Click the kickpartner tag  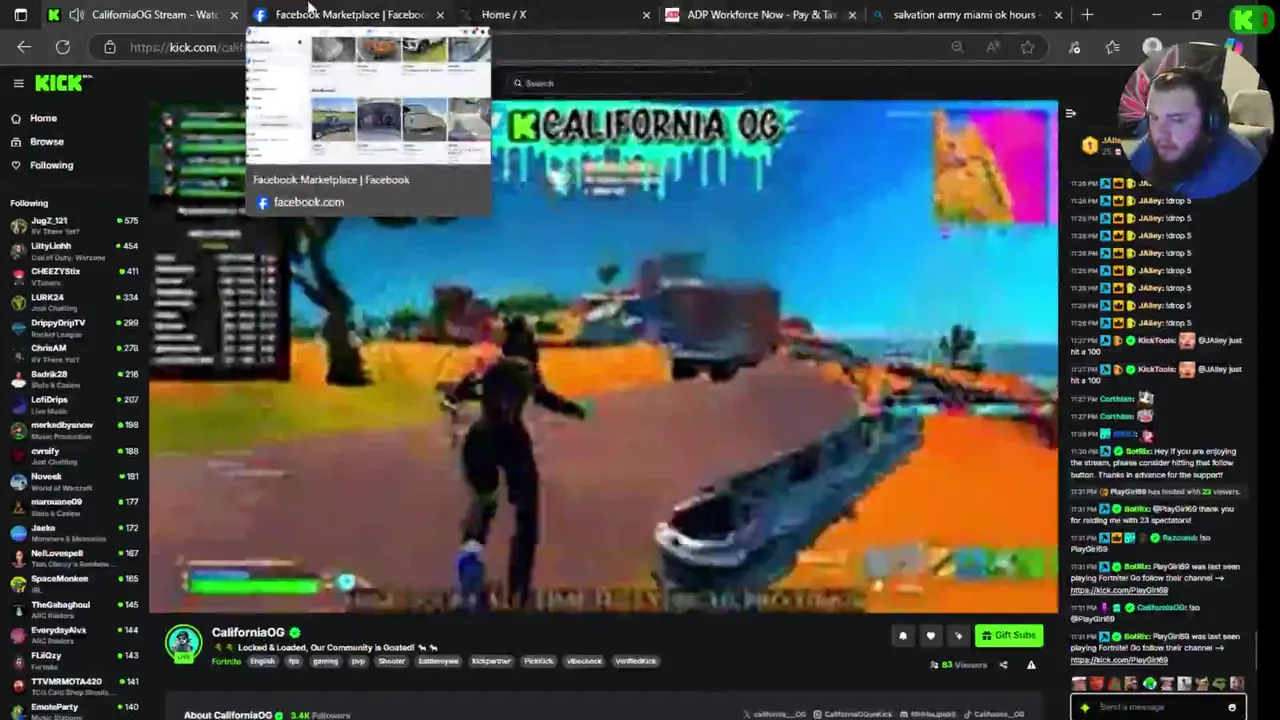[x=491, y=661]
